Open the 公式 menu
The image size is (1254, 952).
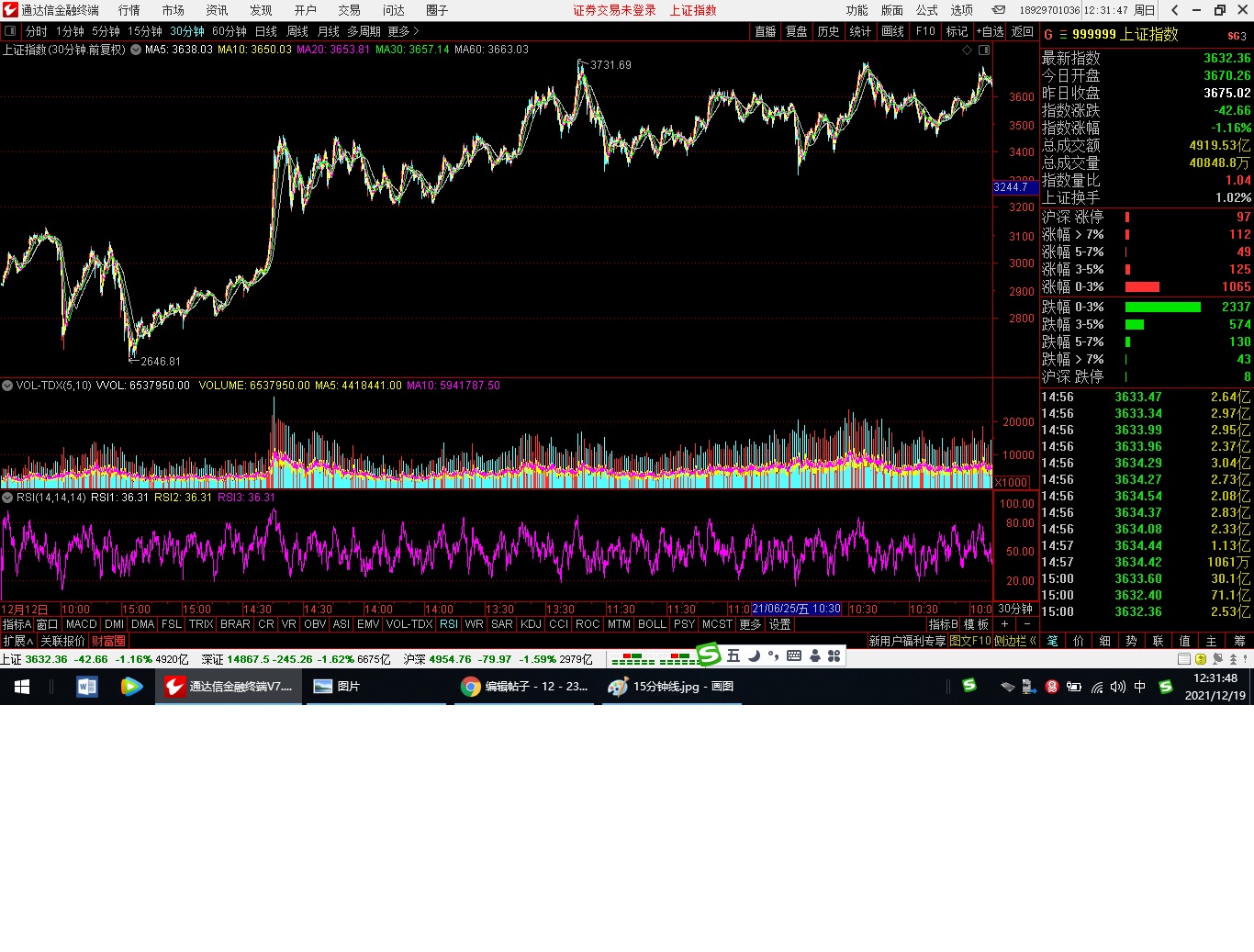(x=927, y=10)
